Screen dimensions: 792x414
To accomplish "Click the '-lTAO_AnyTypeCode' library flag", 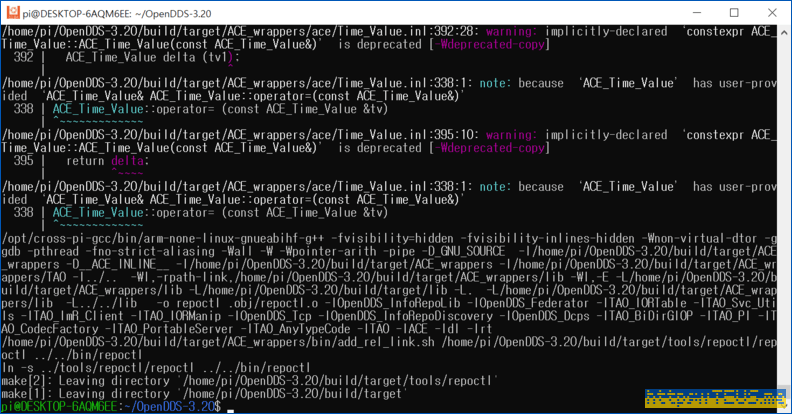I will tap(295, 329).
